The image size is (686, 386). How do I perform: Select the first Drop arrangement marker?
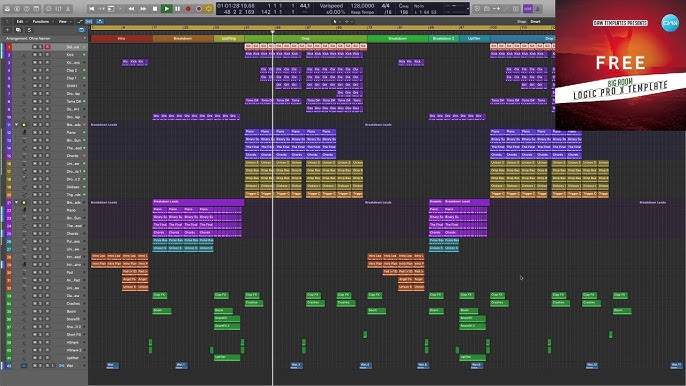pyautogui.click(x=305, y=39)
